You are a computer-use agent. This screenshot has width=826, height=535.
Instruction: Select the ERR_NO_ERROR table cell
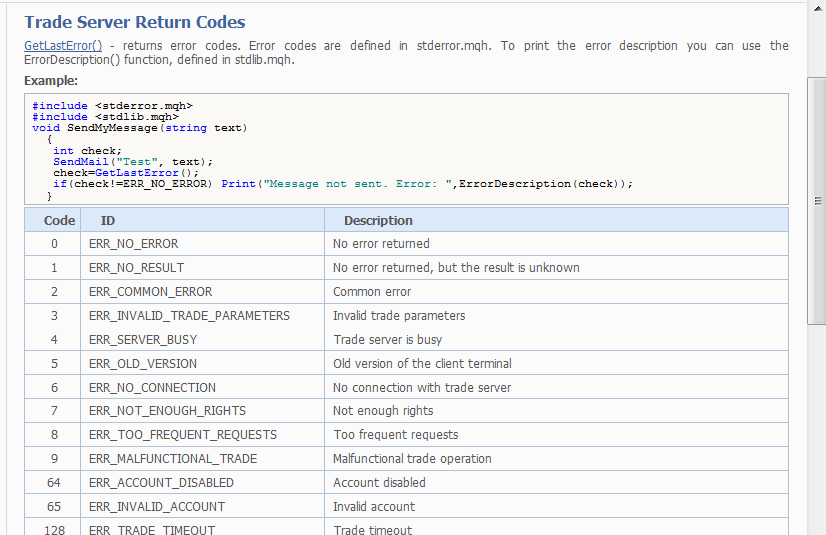click(134, 244)
